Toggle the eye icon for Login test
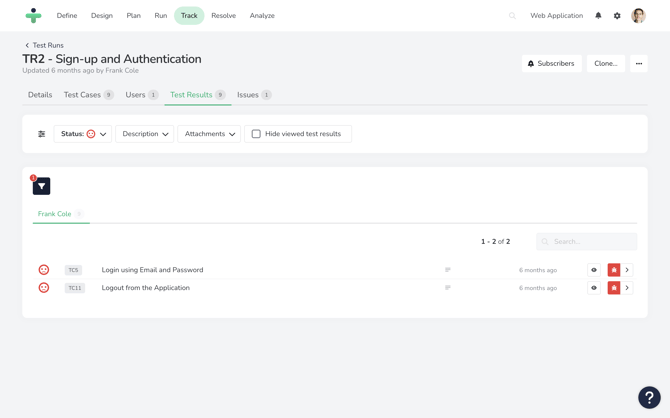The image size is (670, 418). [x=594, y=270]
